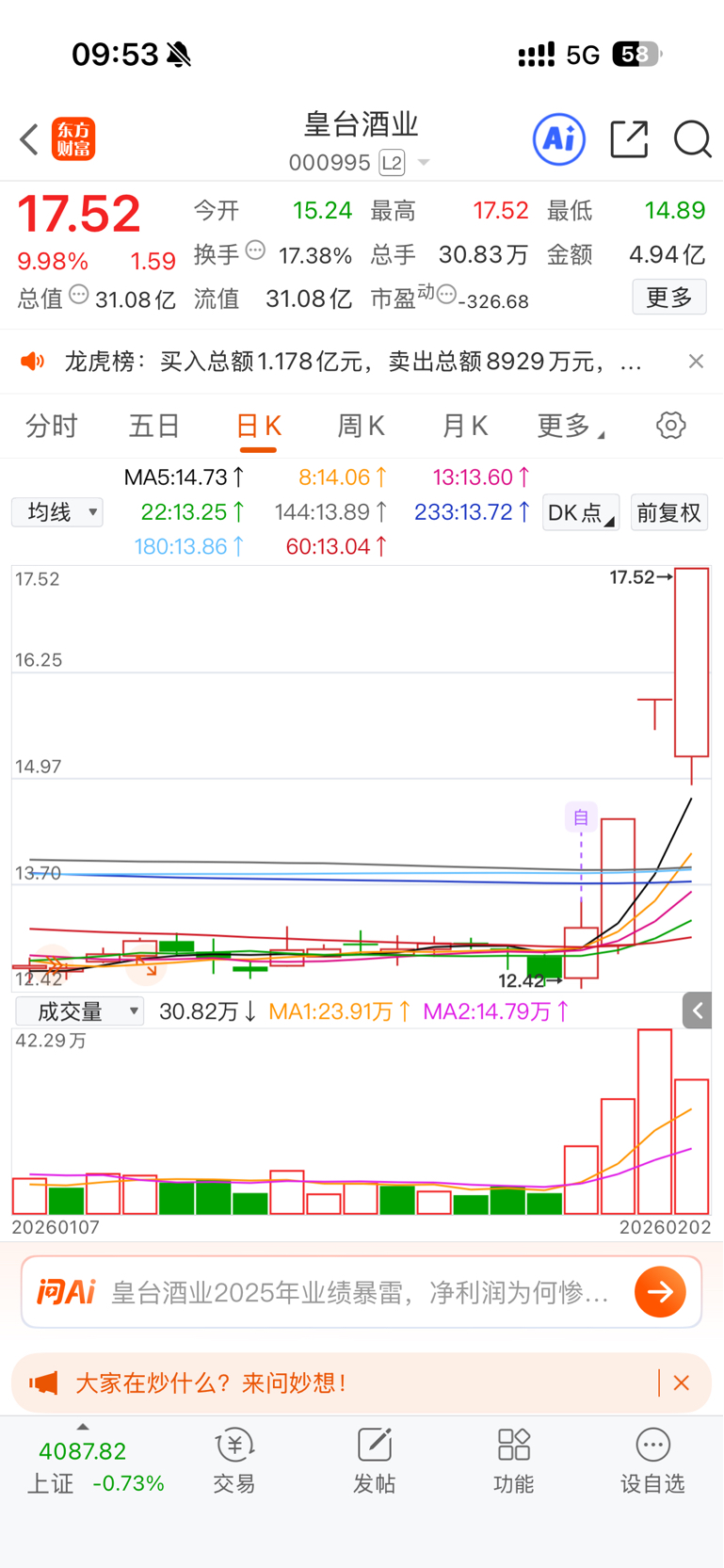724x1568 pixels.
Task: Tap the L2 level badge
Action: [x=392, y=163]
